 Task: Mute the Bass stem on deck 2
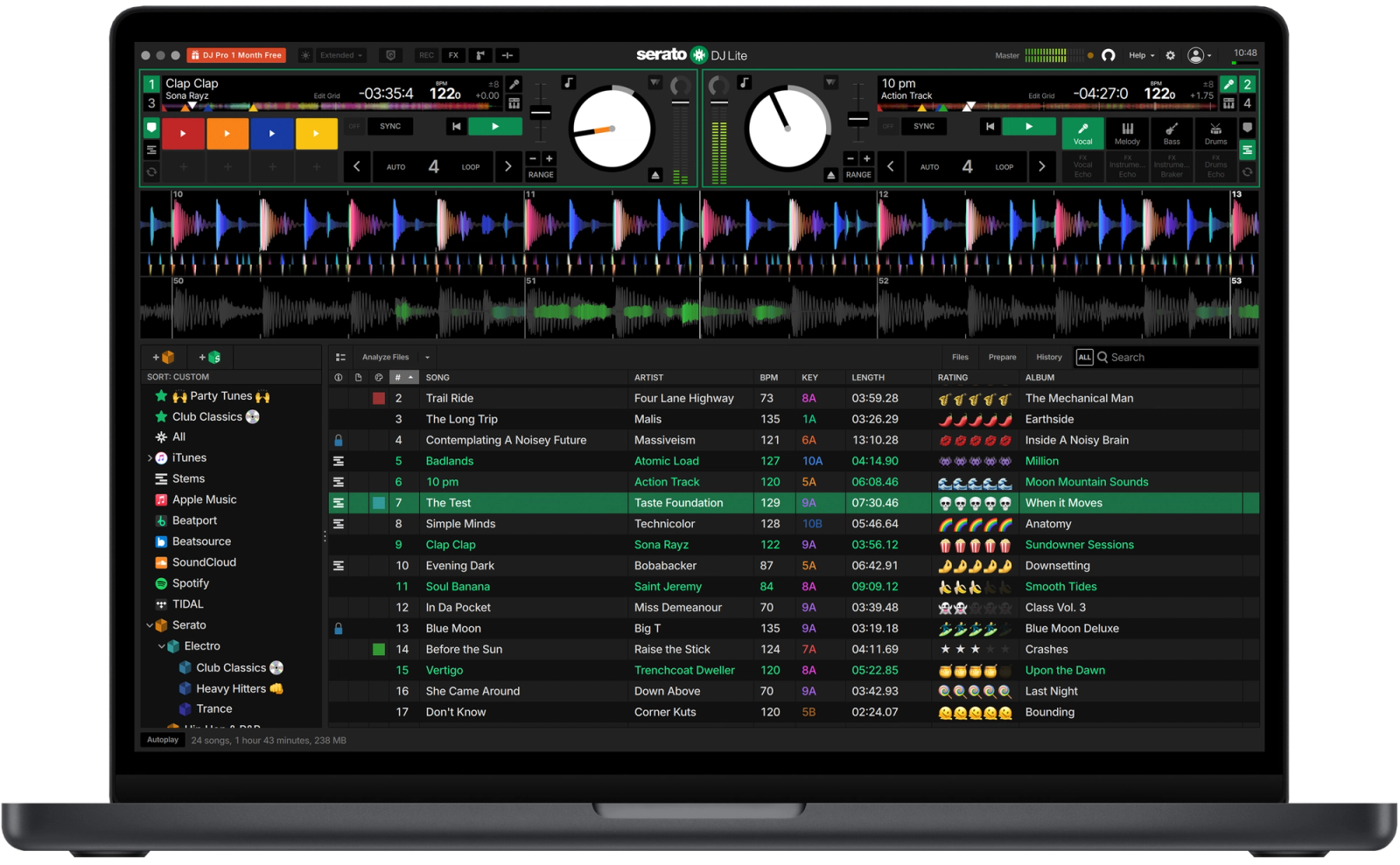[1172, 134]
